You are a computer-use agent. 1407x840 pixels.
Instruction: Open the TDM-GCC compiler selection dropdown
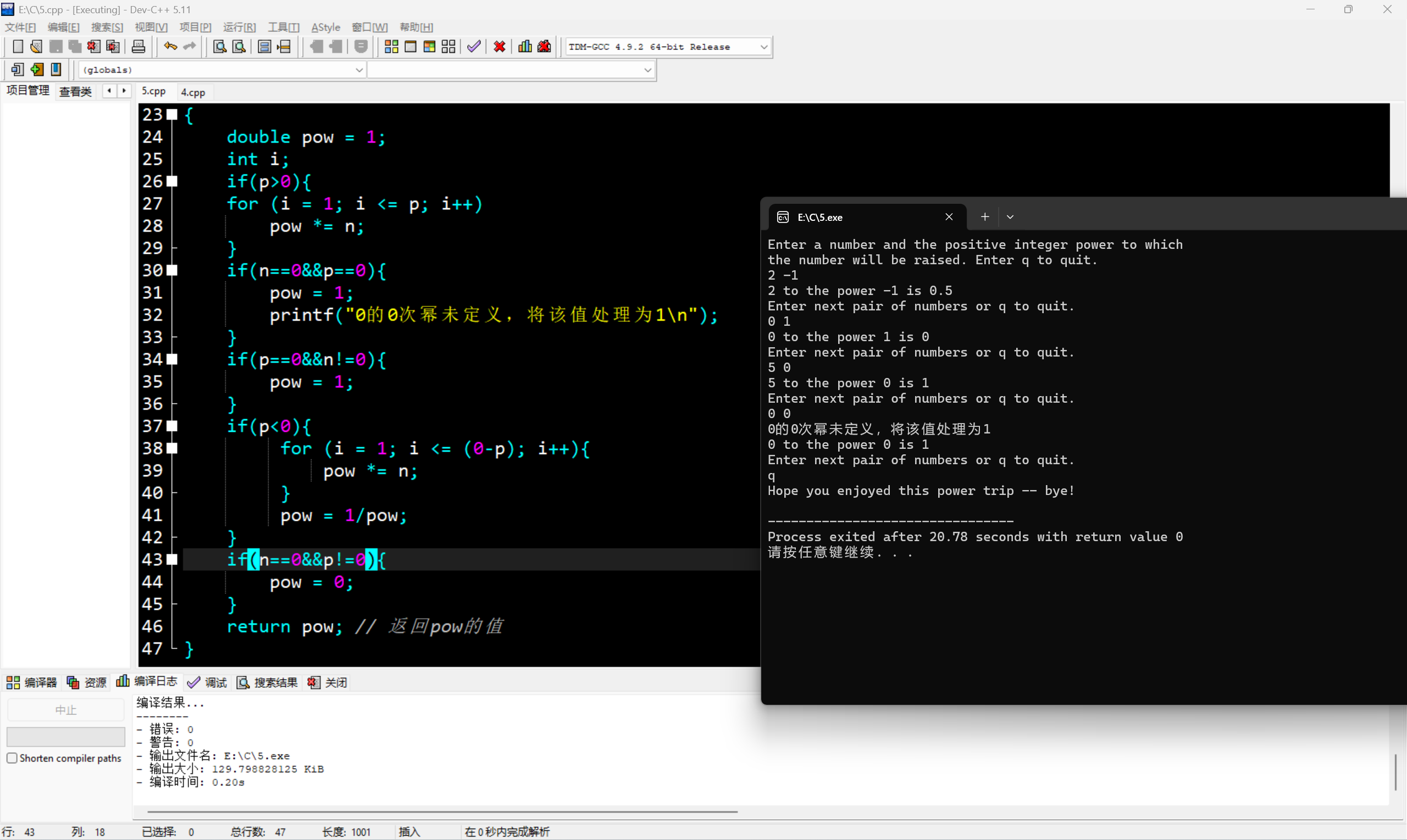tap(763, 47)
